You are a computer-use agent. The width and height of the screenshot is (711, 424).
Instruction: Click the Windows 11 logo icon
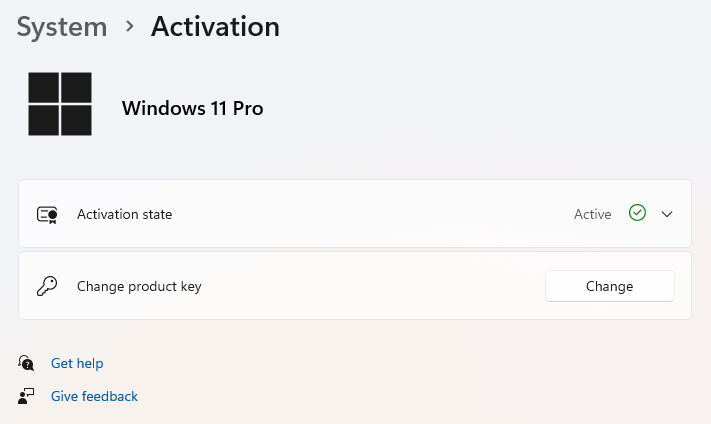(60, 104)
